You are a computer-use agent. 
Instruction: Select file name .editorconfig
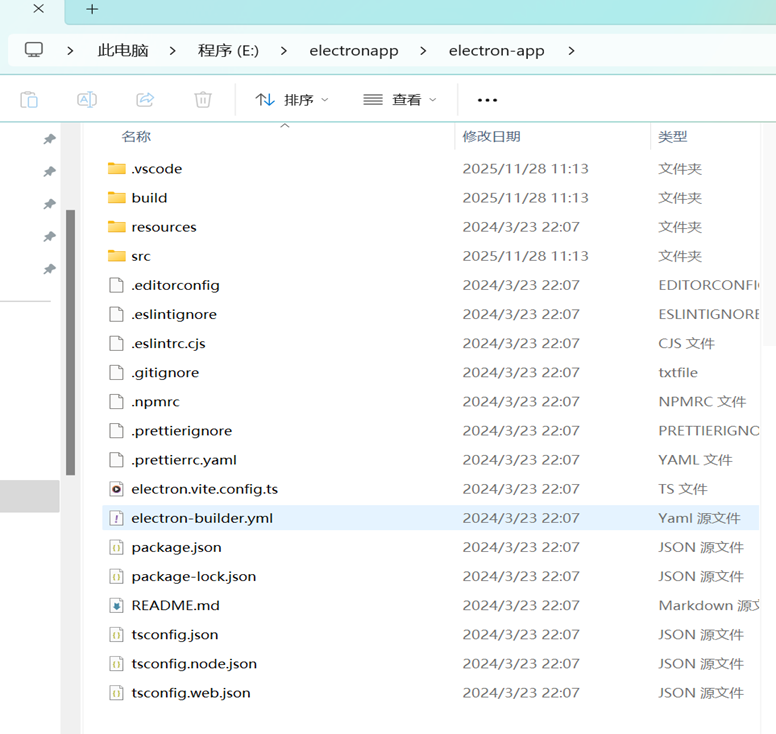point(175,286)
